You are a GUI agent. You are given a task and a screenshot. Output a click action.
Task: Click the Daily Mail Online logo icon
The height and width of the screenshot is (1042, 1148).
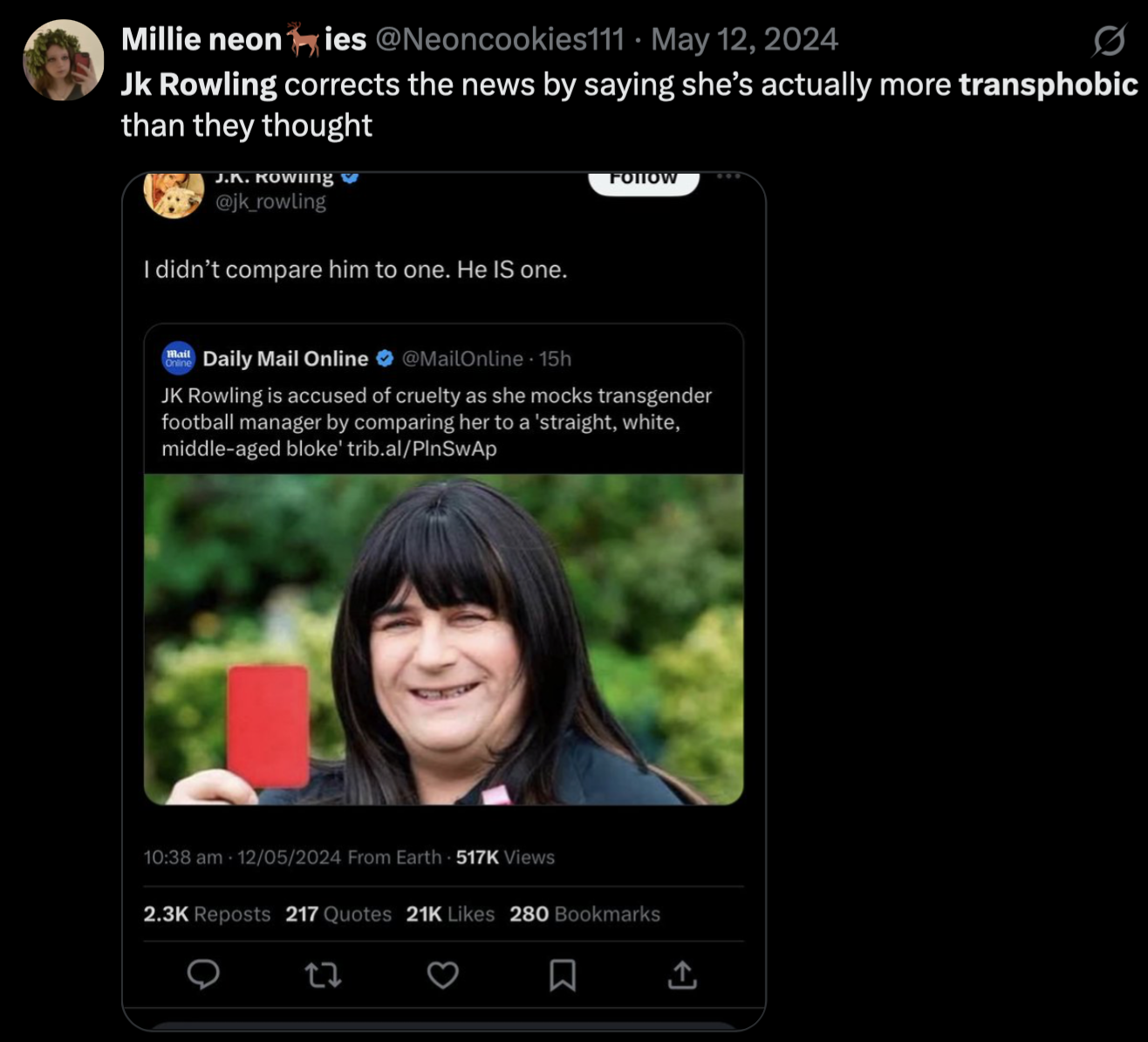coord(178,359)
